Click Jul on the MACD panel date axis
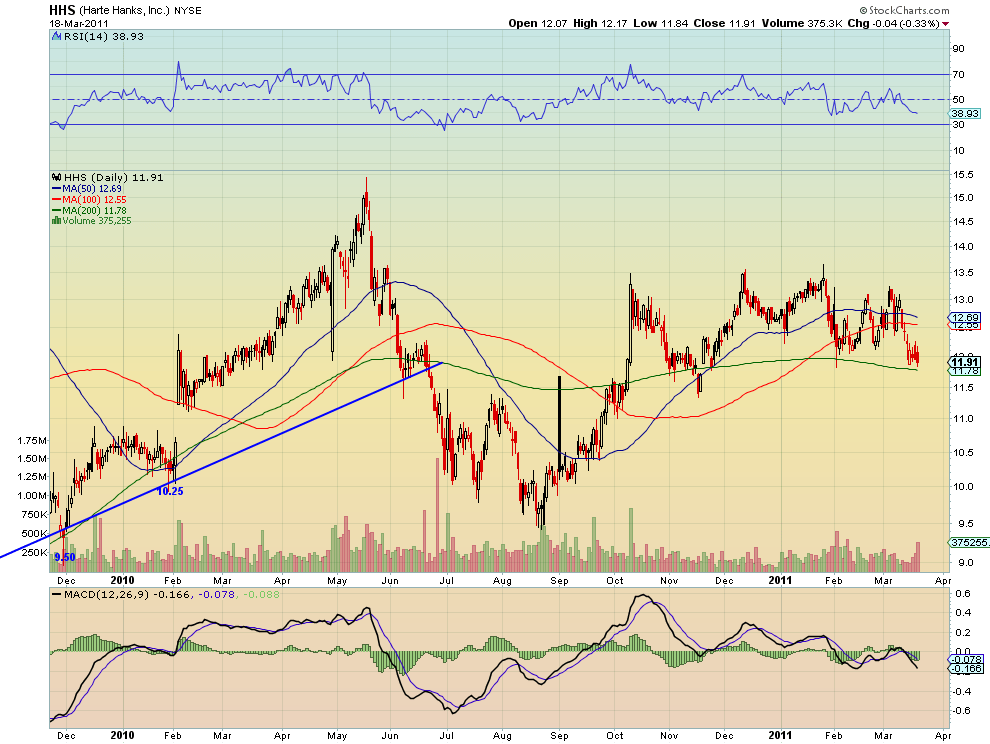Screen dimensions: 990x744 (446, 736)
